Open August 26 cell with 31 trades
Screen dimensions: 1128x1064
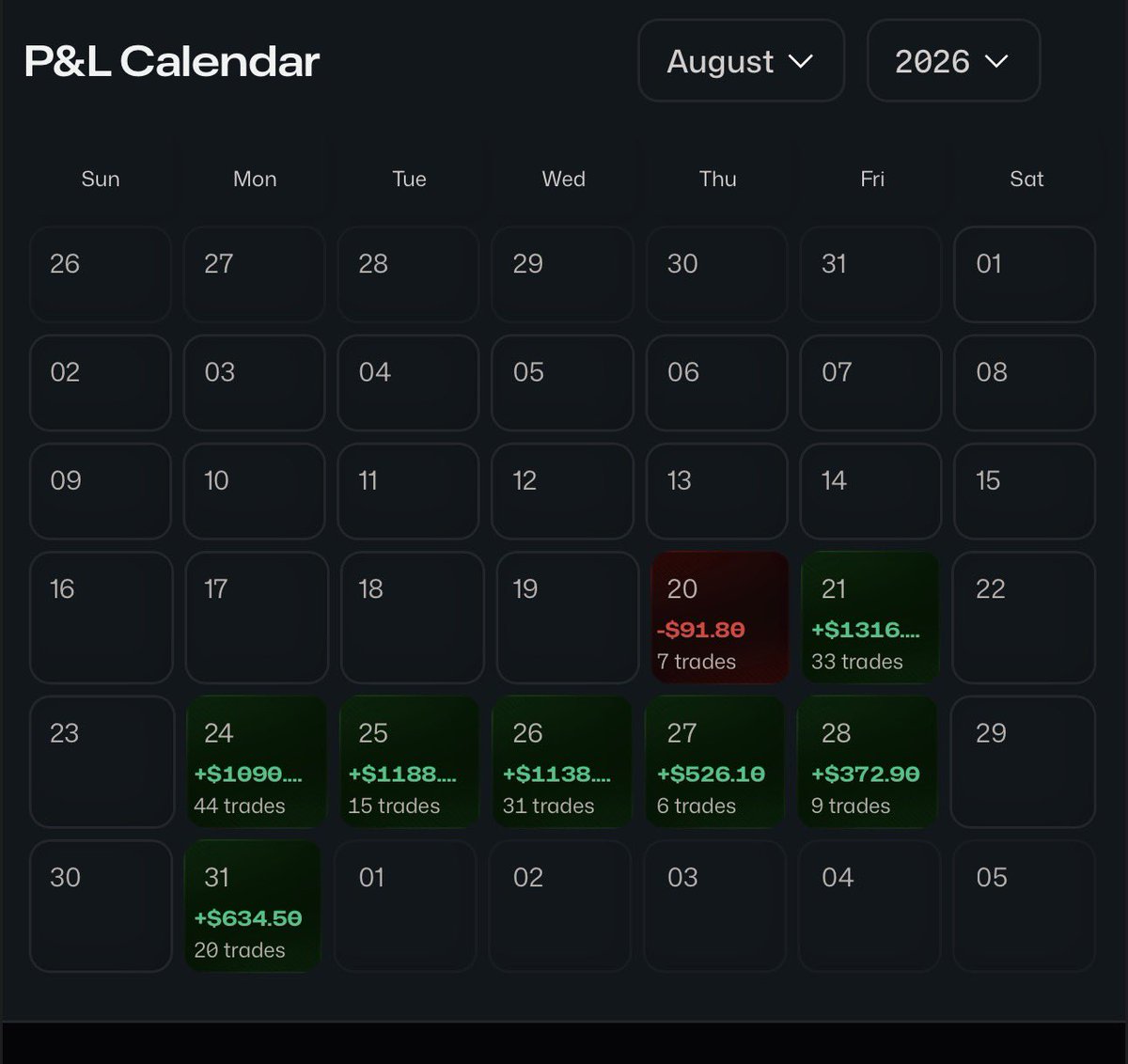pos(562,762)
